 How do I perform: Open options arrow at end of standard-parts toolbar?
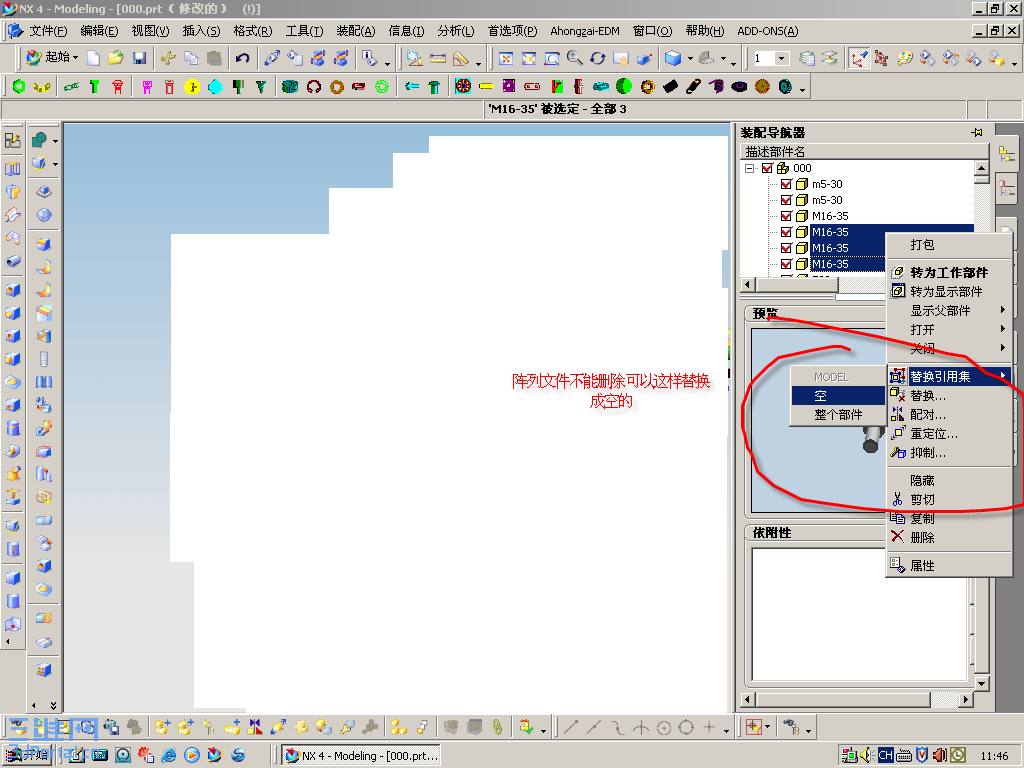pyautogui.click(x=803, y=88)
